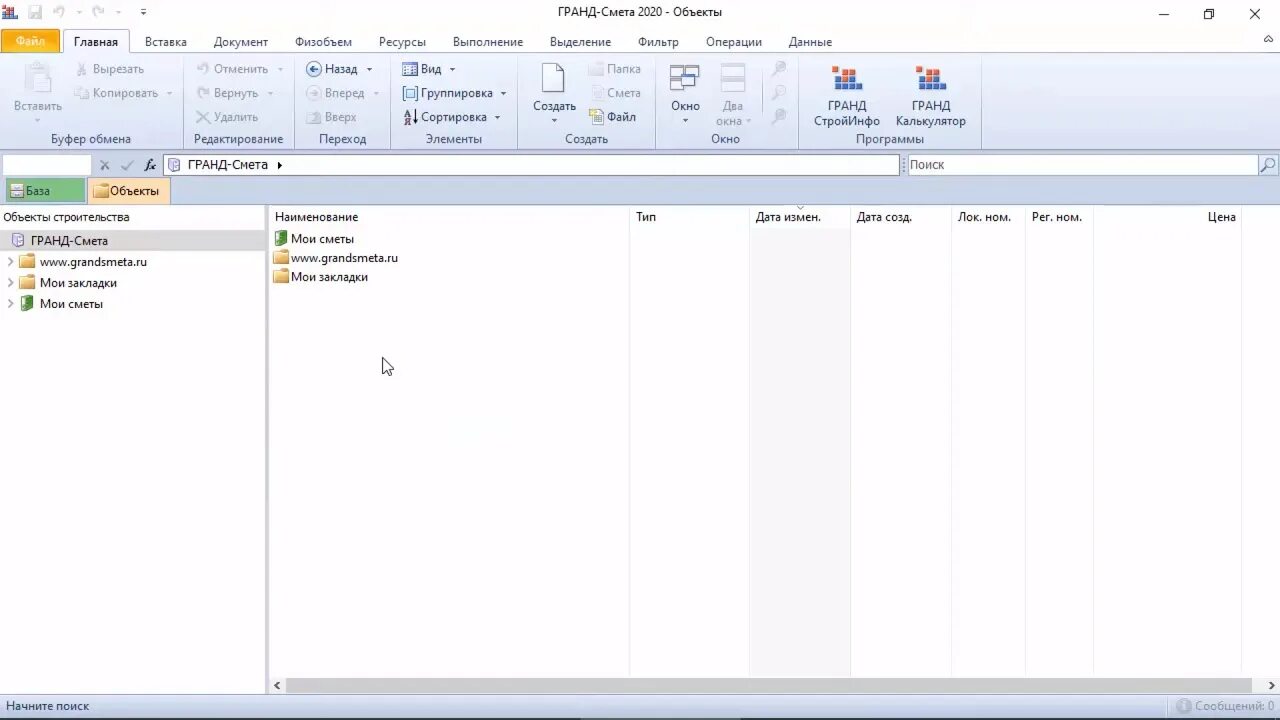Click the Папка new folder button
Viewport: 1280px width, 720px height.
pos(614,69)
